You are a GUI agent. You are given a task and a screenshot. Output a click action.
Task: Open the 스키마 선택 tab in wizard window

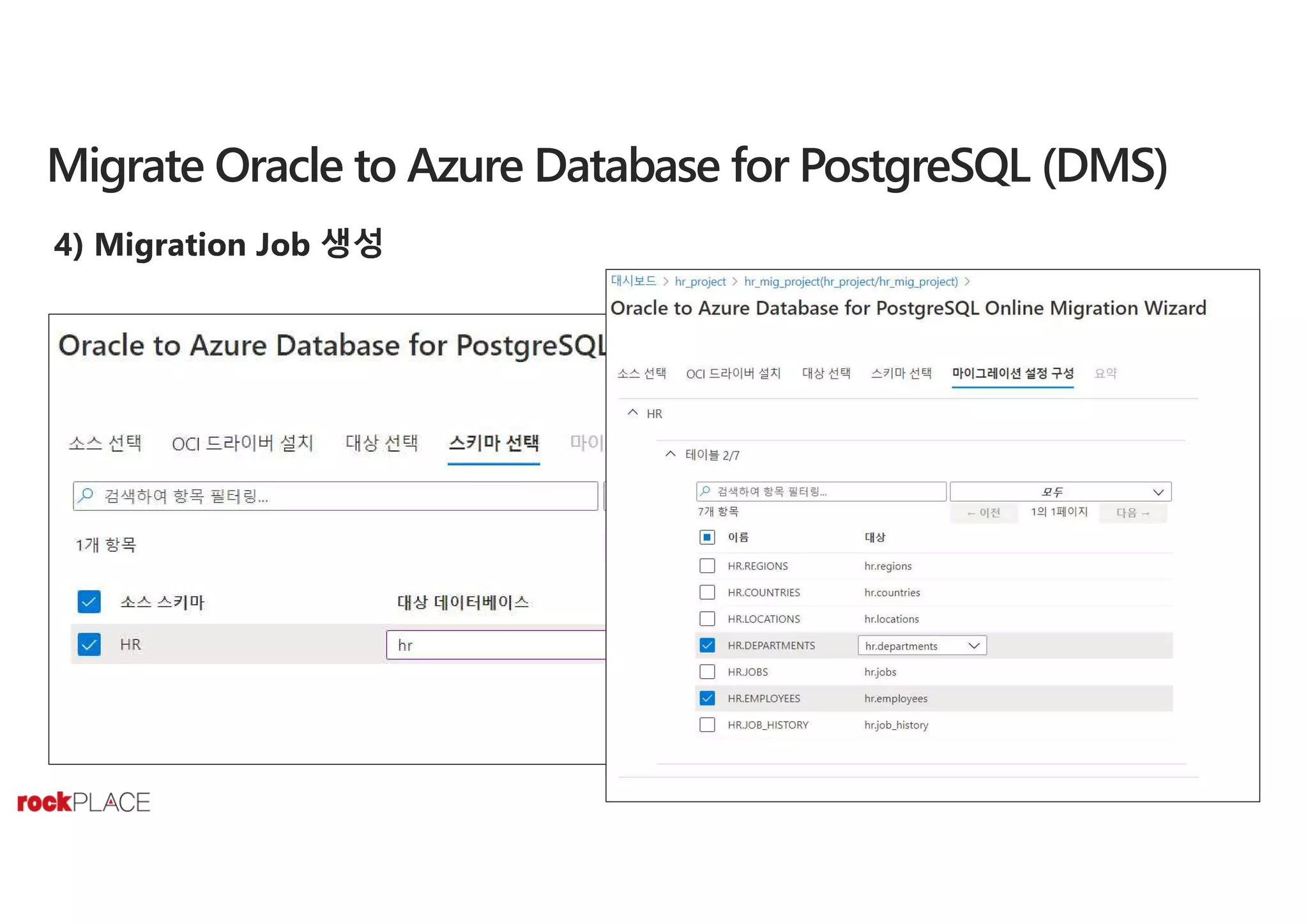[x=901, y=374]
